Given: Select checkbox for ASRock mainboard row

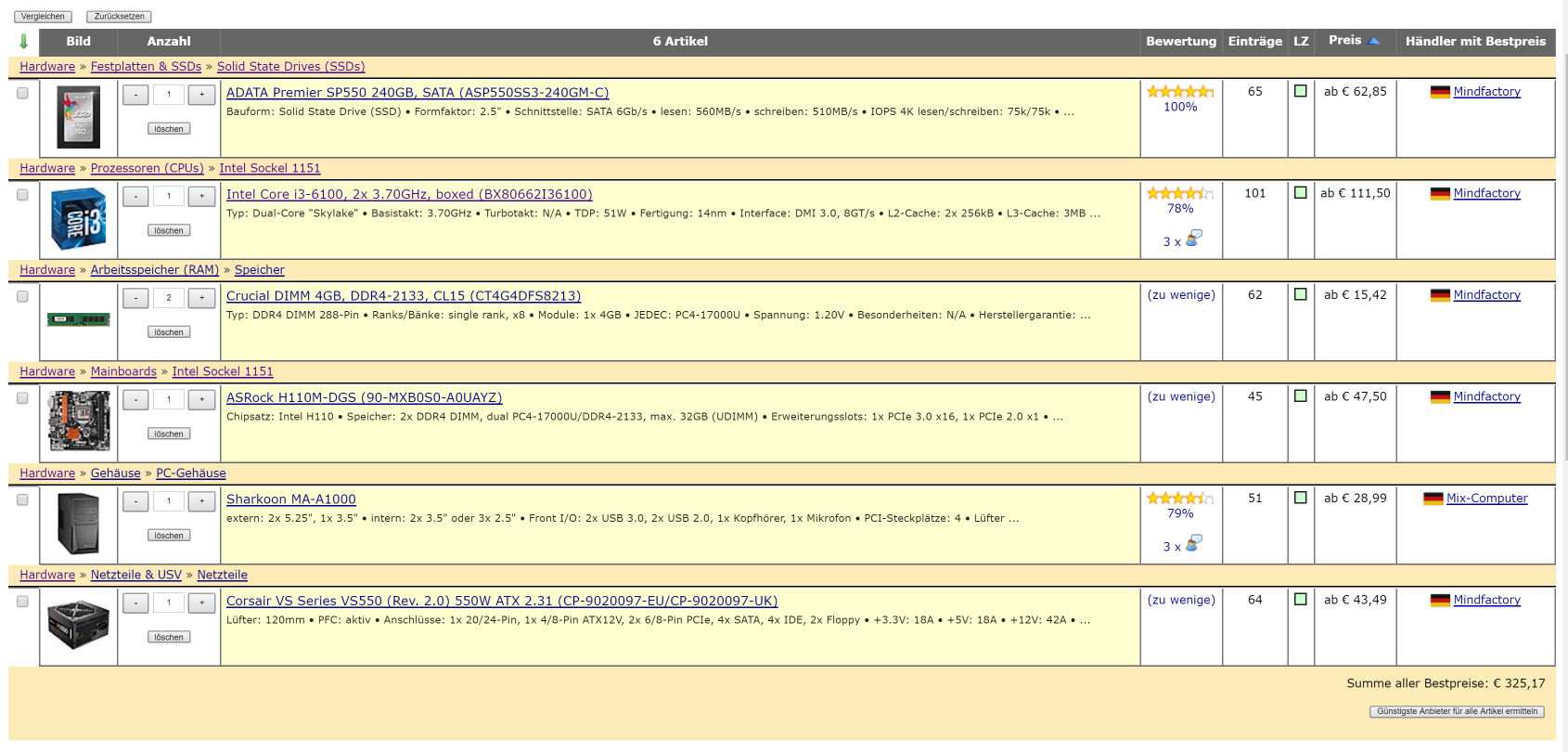Looking at the screenshot, I should click(22, 398).
